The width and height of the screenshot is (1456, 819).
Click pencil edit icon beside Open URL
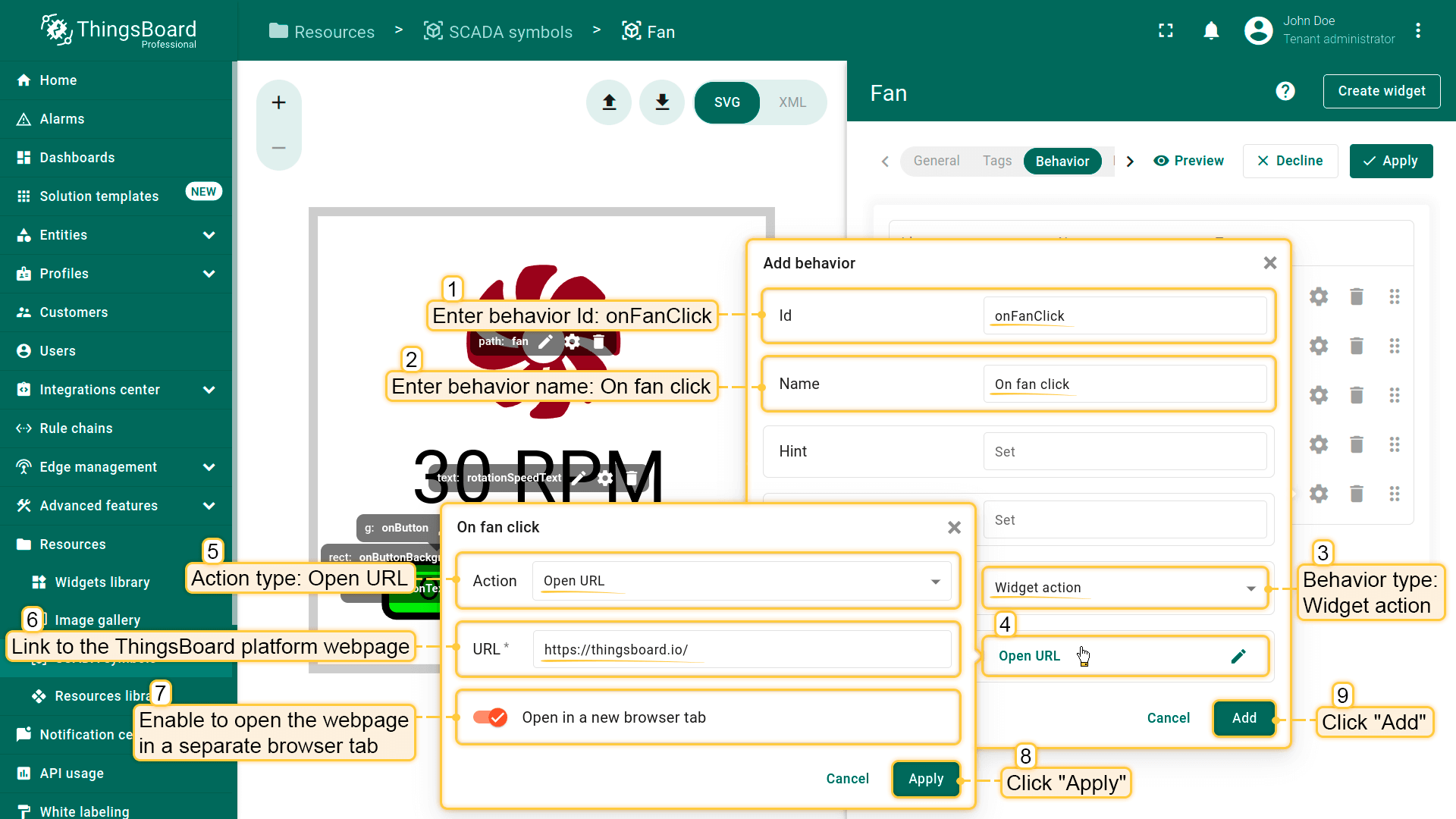click(x=1238, y=656)
